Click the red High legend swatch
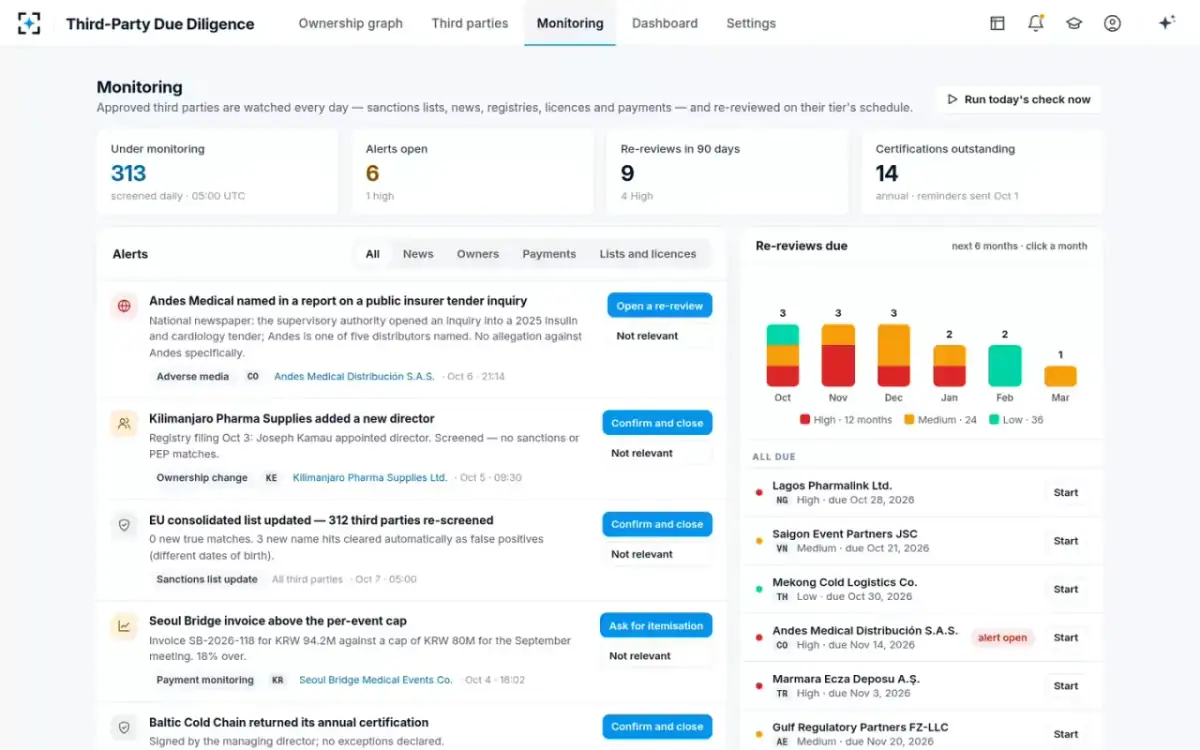Screen dimensions: 1200x750 [x=805, y=420]
